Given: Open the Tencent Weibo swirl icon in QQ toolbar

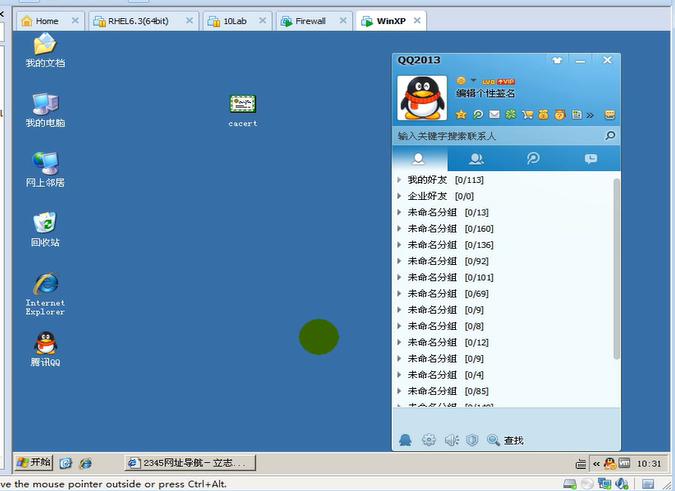Looking at the screenshot, I should click(478, 114).
